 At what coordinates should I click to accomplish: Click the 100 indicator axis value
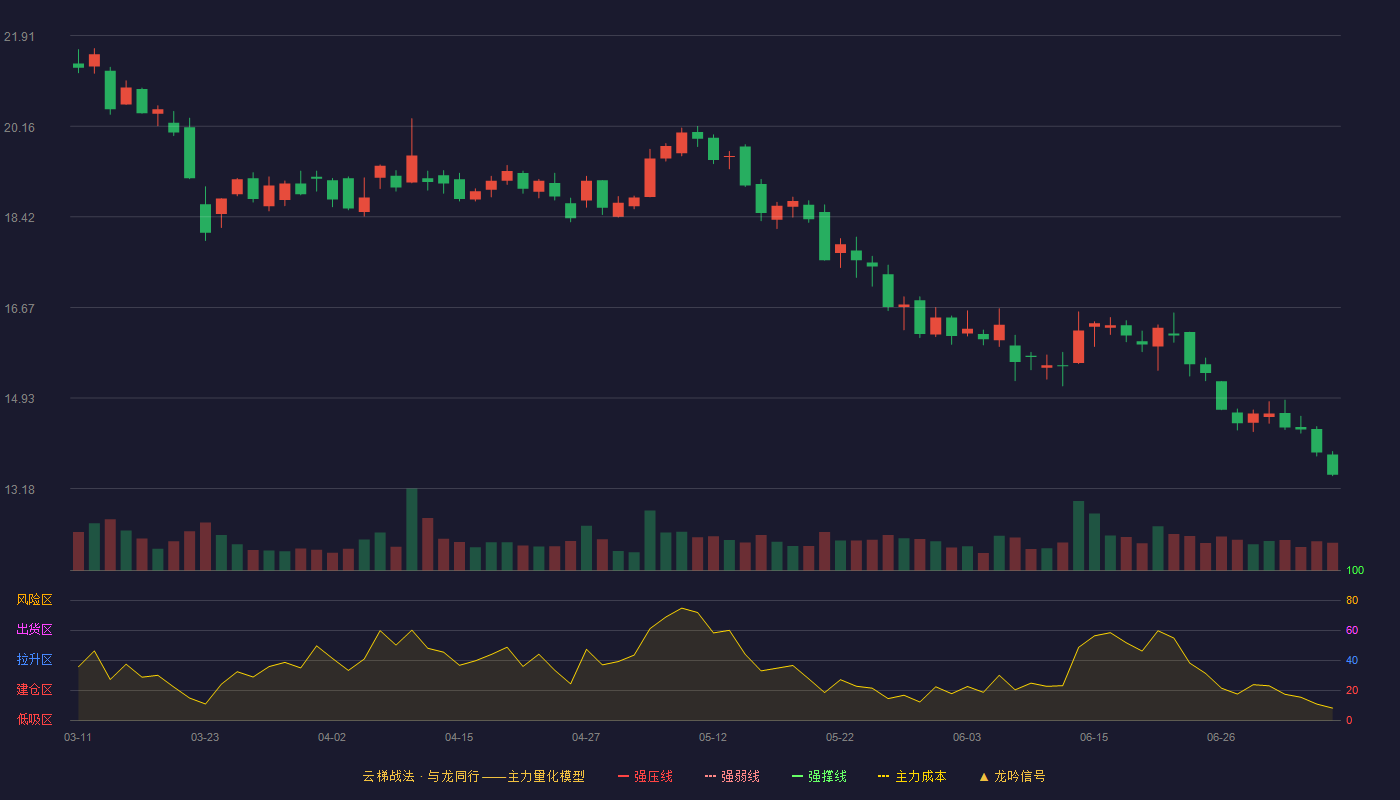pos(1355,571)
